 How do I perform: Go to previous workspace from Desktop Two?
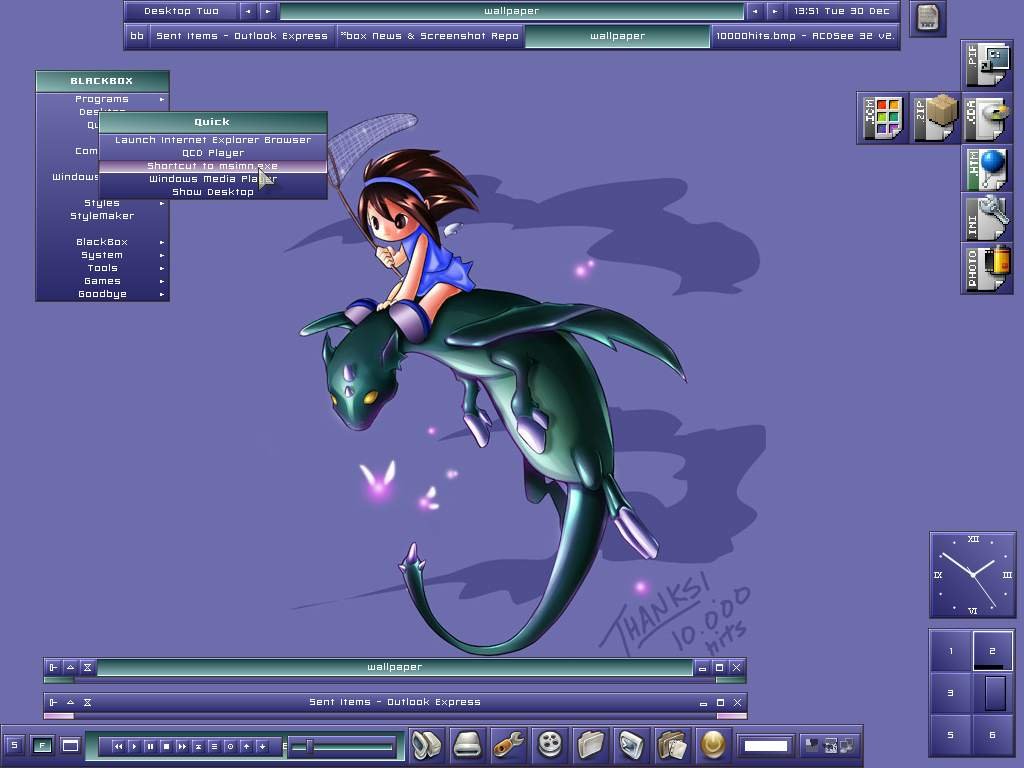tap(248, 11)
